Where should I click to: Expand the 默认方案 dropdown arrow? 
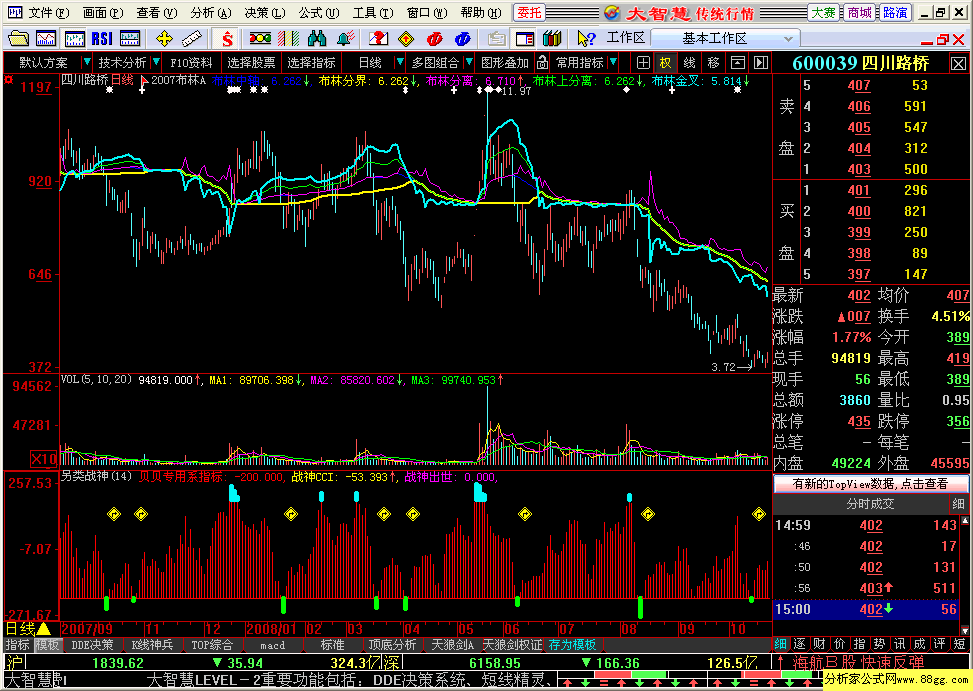tap(87, 62)
